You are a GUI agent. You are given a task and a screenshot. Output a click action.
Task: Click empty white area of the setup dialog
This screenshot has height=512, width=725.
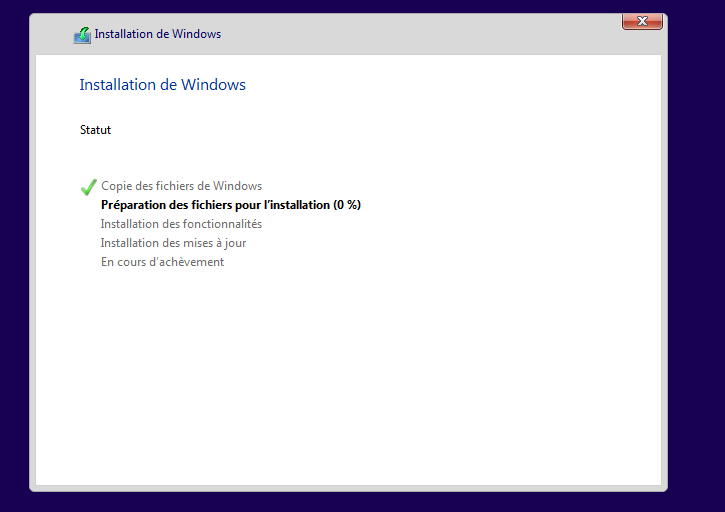400,380
